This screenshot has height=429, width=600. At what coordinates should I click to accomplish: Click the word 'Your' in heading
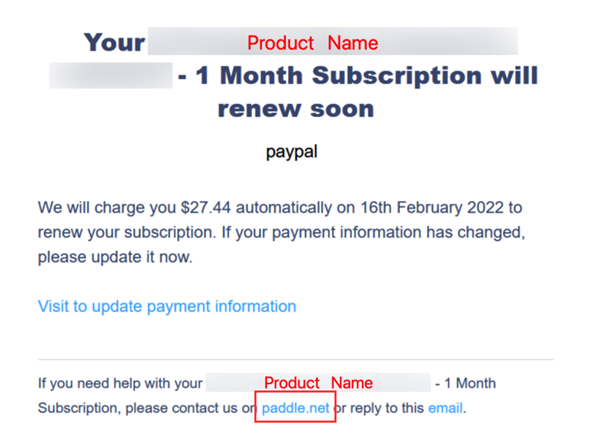(x=114, y=42)
